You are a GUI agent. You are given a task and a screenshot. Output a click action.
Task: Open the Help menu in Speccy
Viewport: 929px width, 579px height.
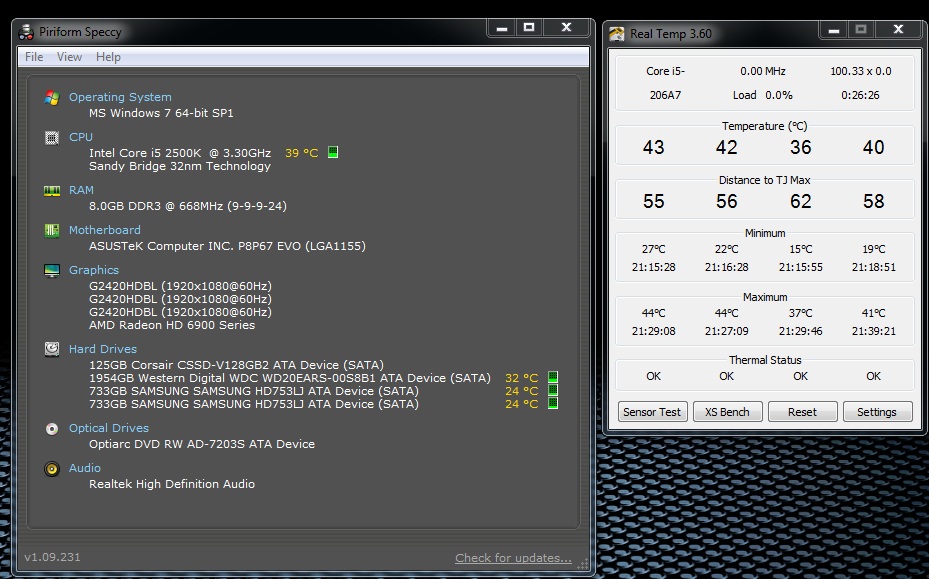pos(108,57)
